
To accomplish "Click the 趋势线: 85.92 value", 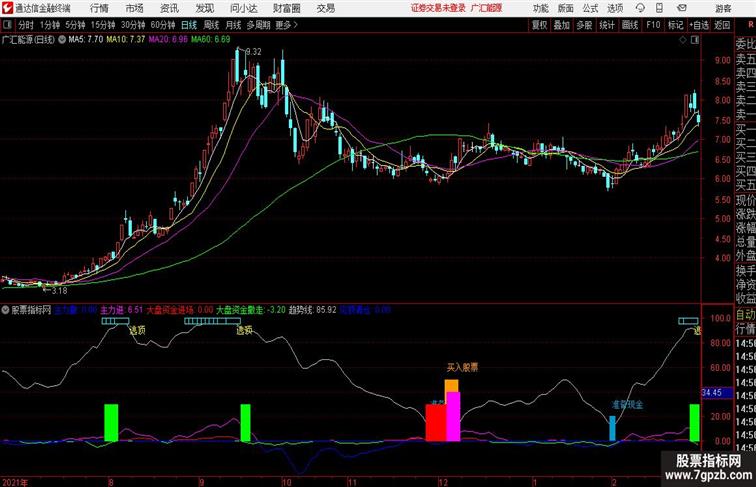I will [x=312, y=310].
